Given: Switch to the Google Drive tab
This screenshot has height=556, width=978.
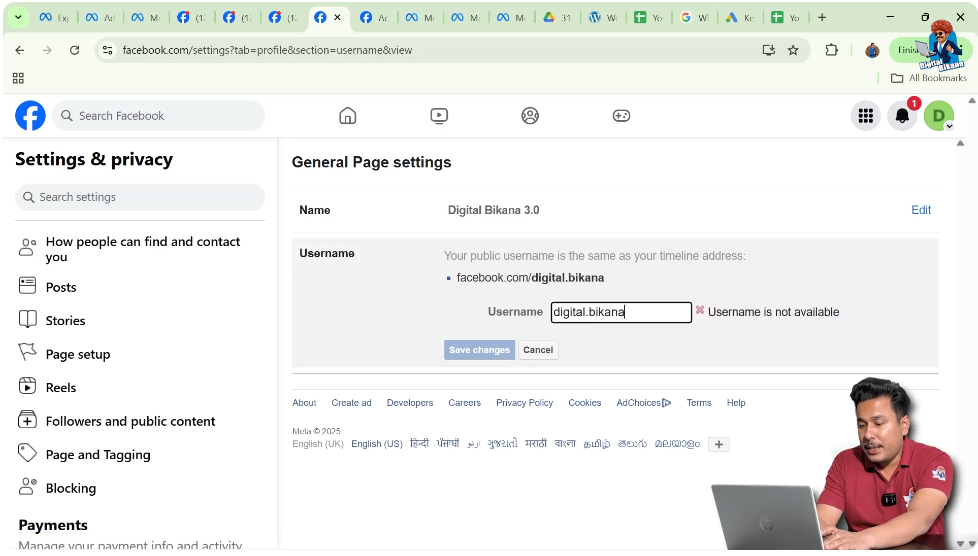Looking at the screenshot, I should point(557,17).
